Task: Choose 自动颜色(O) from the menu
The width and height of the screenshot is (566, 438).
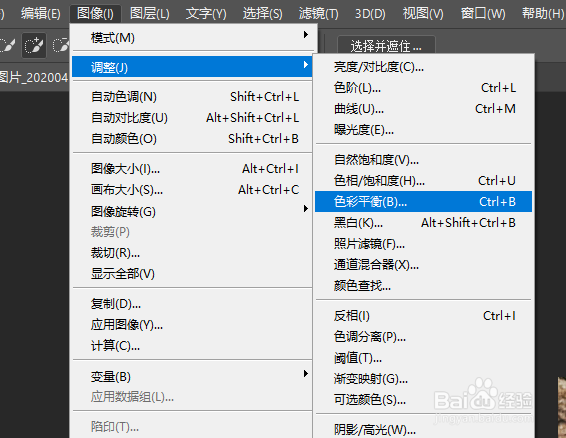Action: point(192,139)
